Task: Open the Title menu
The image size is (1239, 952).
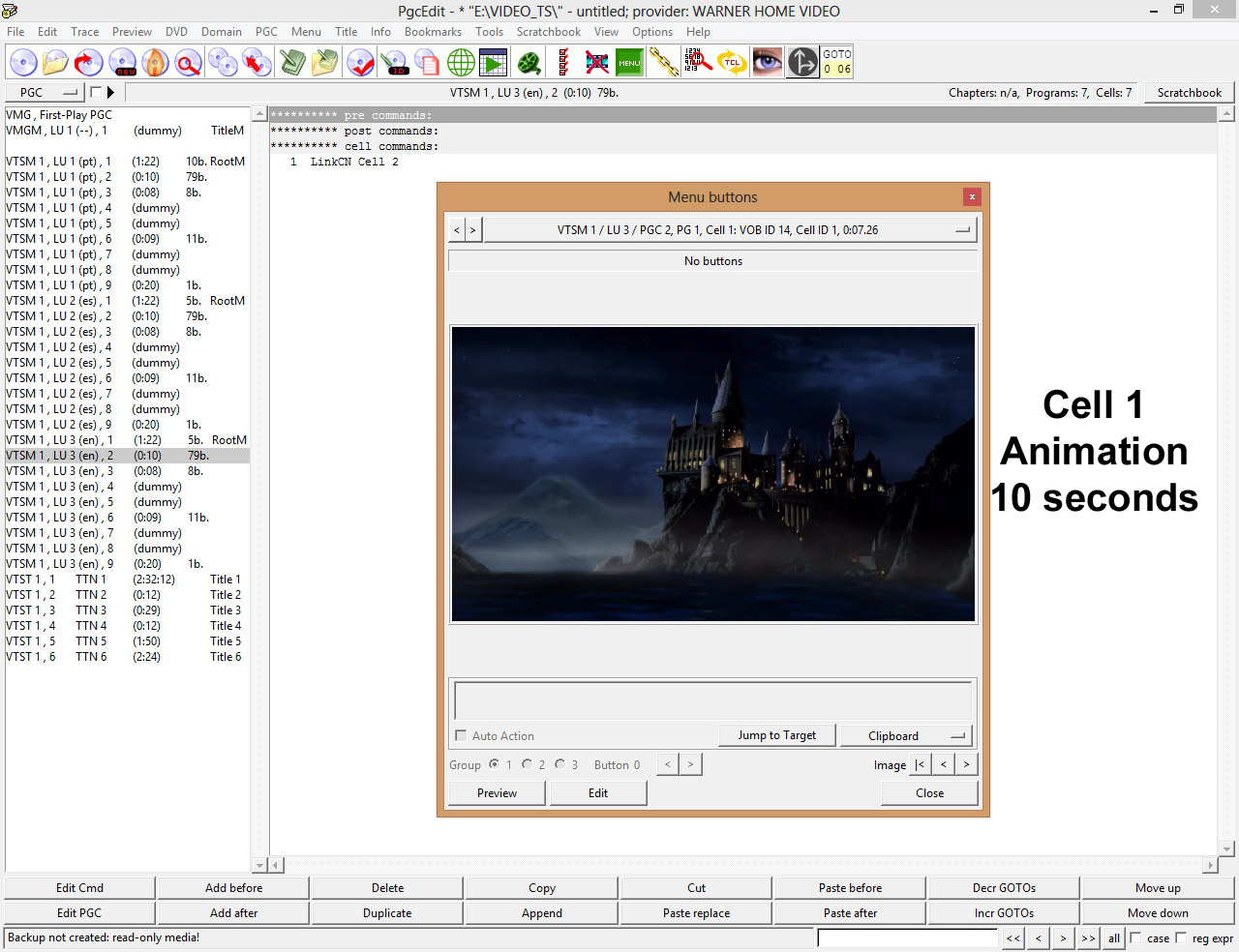Action: coord(346,32)
